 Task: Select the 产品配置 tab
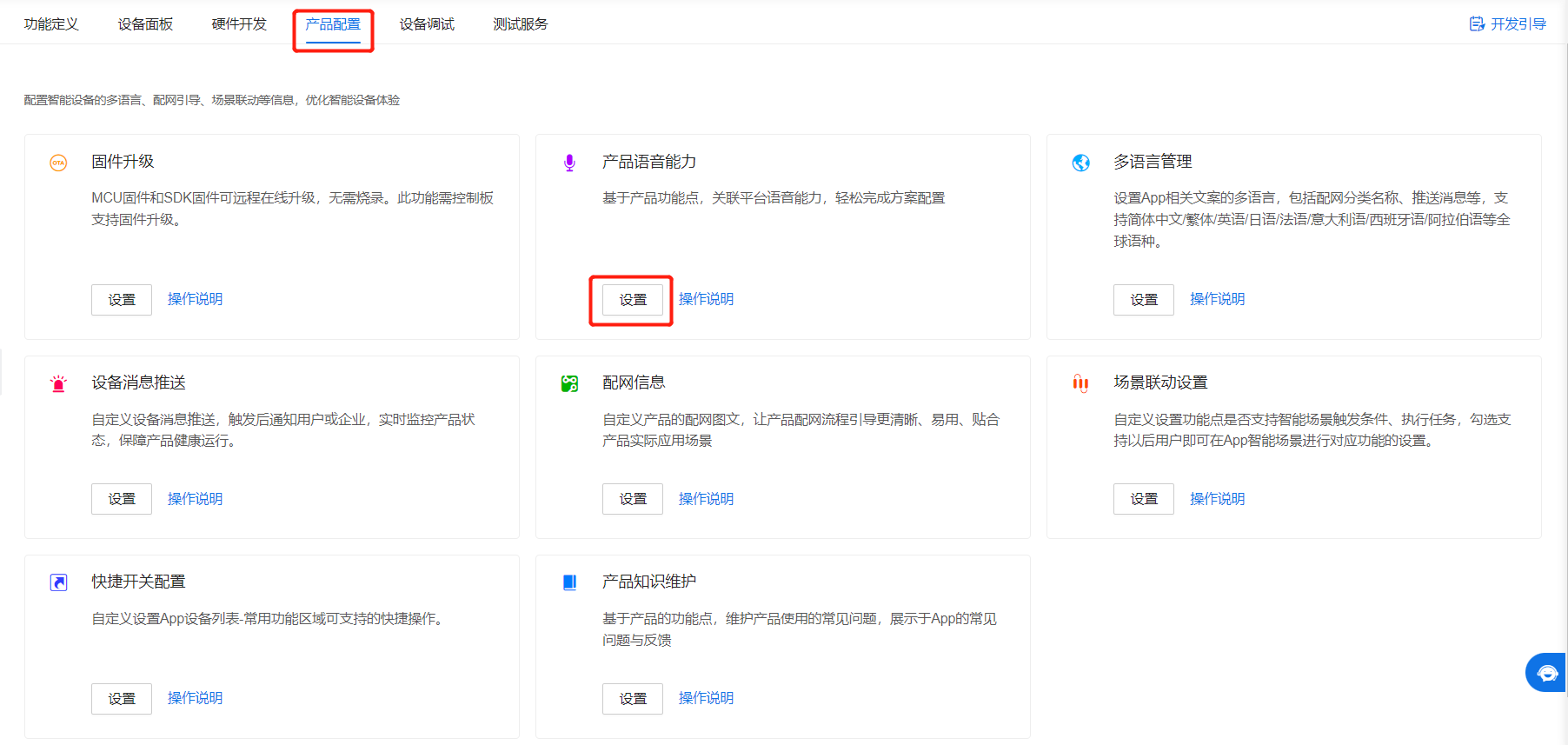333,24
